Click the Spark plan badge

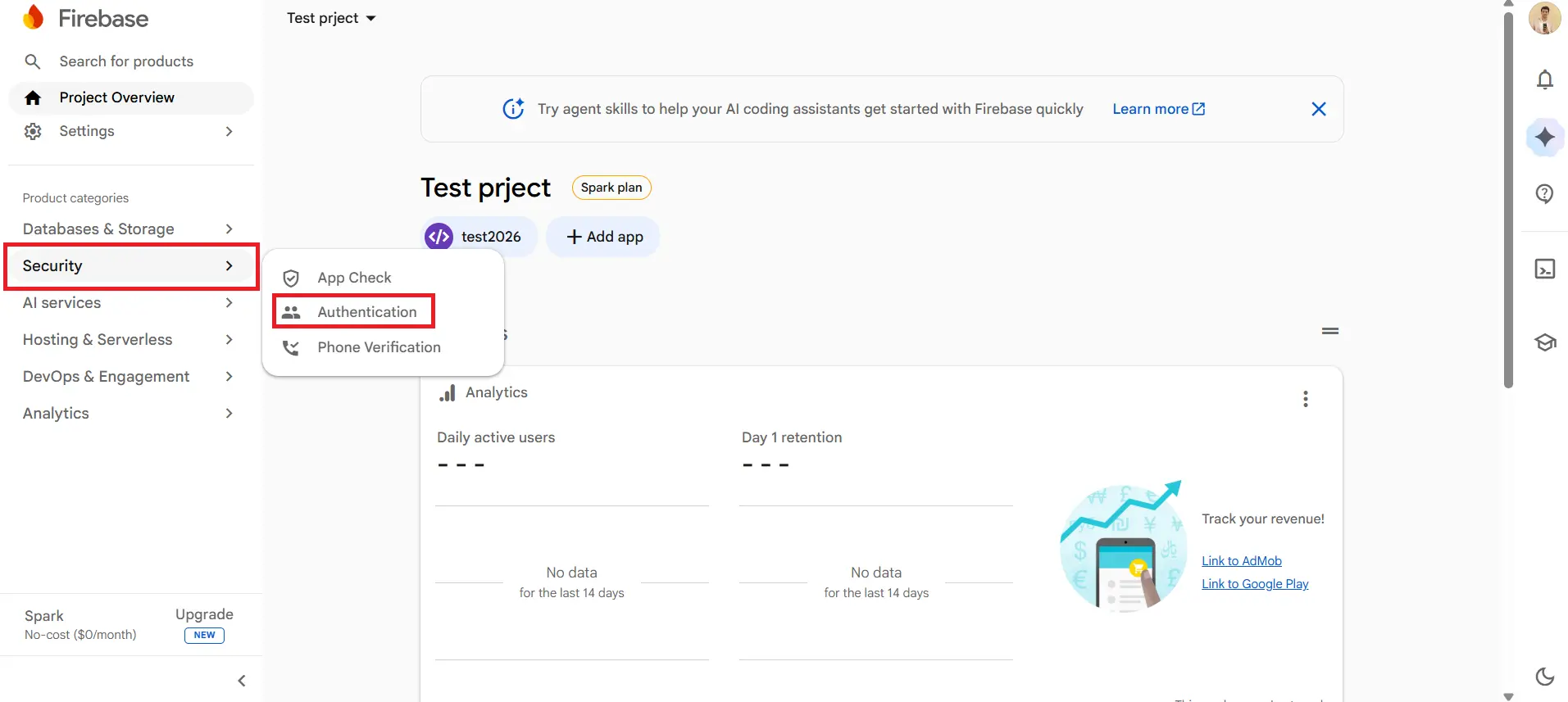611,188
